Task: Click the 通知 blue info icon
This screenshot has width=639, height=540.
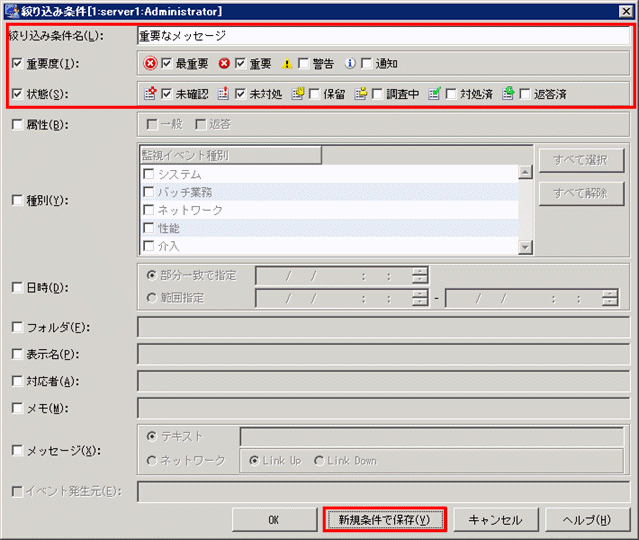Action: [350, 63]
